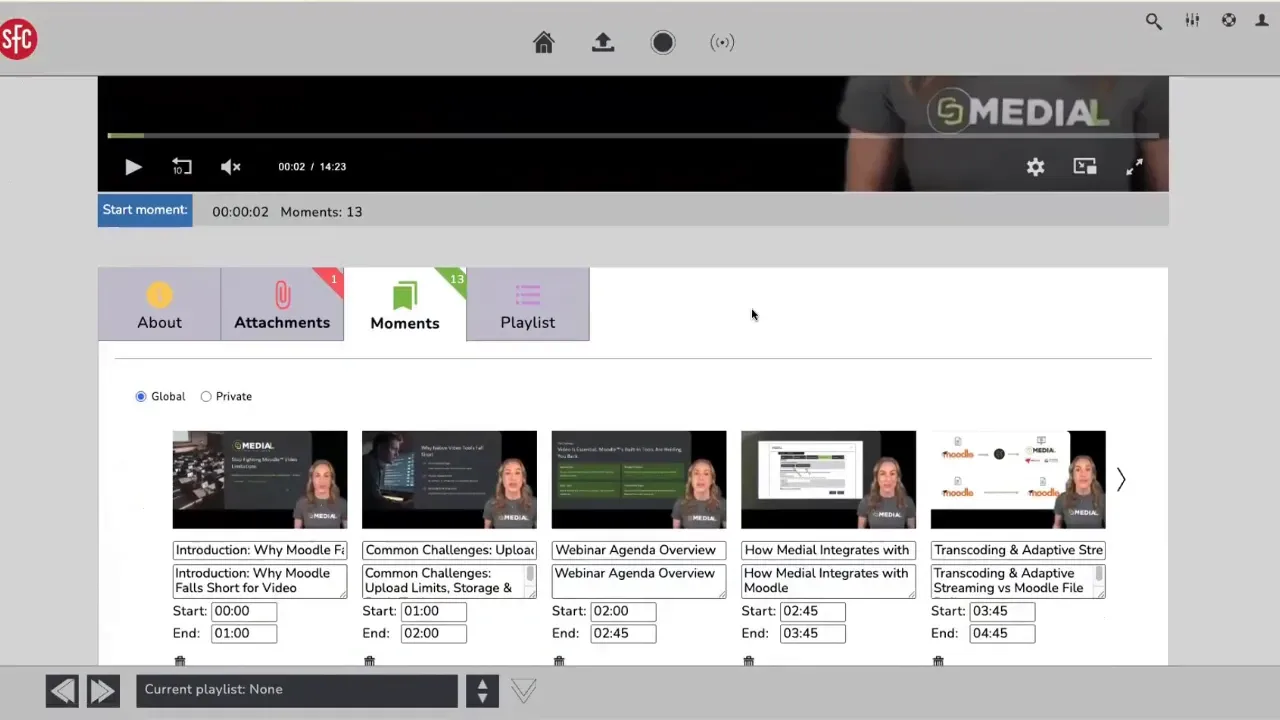Switch to the About tab
Screen dimensions: 1280x720
[x=159, y=304]
